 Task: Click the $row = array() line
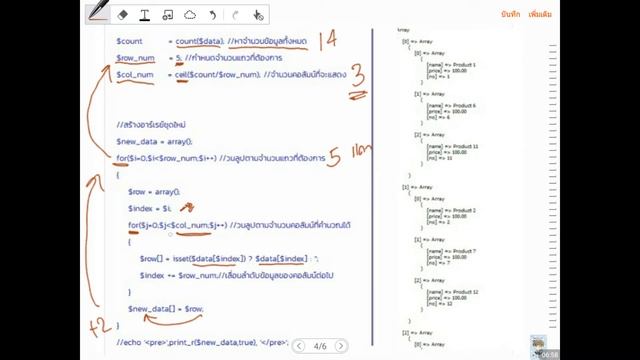(154, 192)
